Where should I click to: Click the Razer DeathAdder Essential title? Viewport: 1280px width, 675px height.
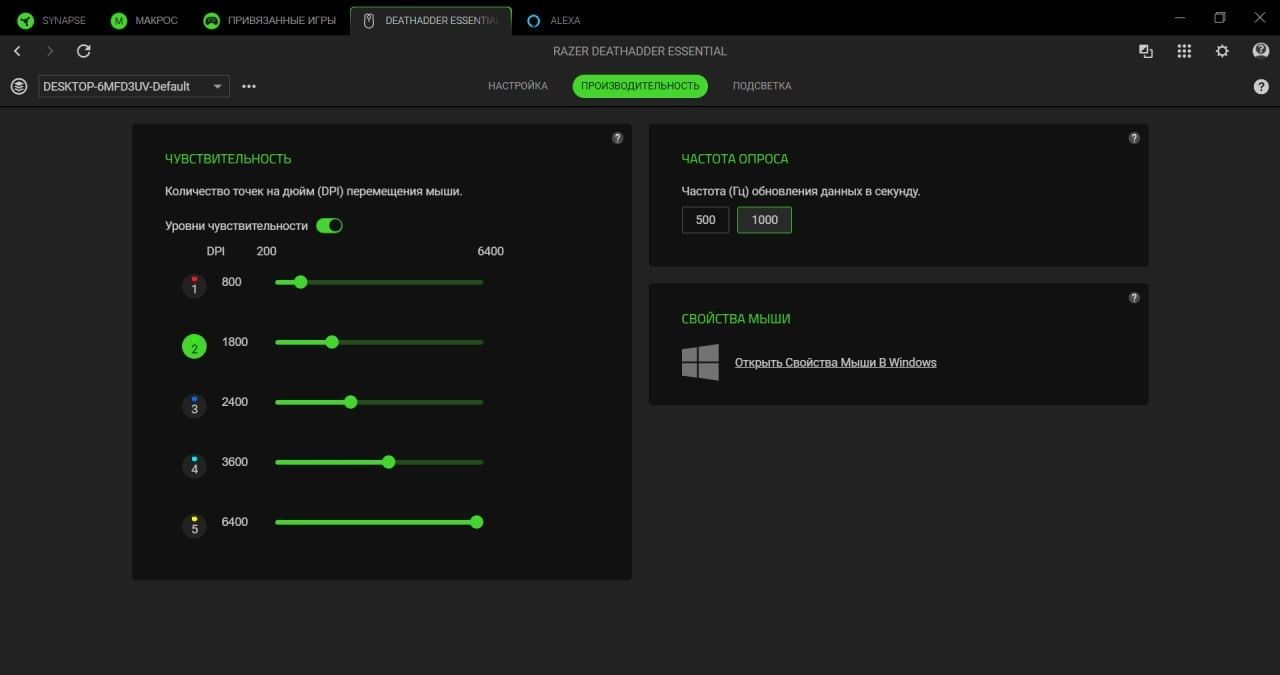(x=640, y=51)
